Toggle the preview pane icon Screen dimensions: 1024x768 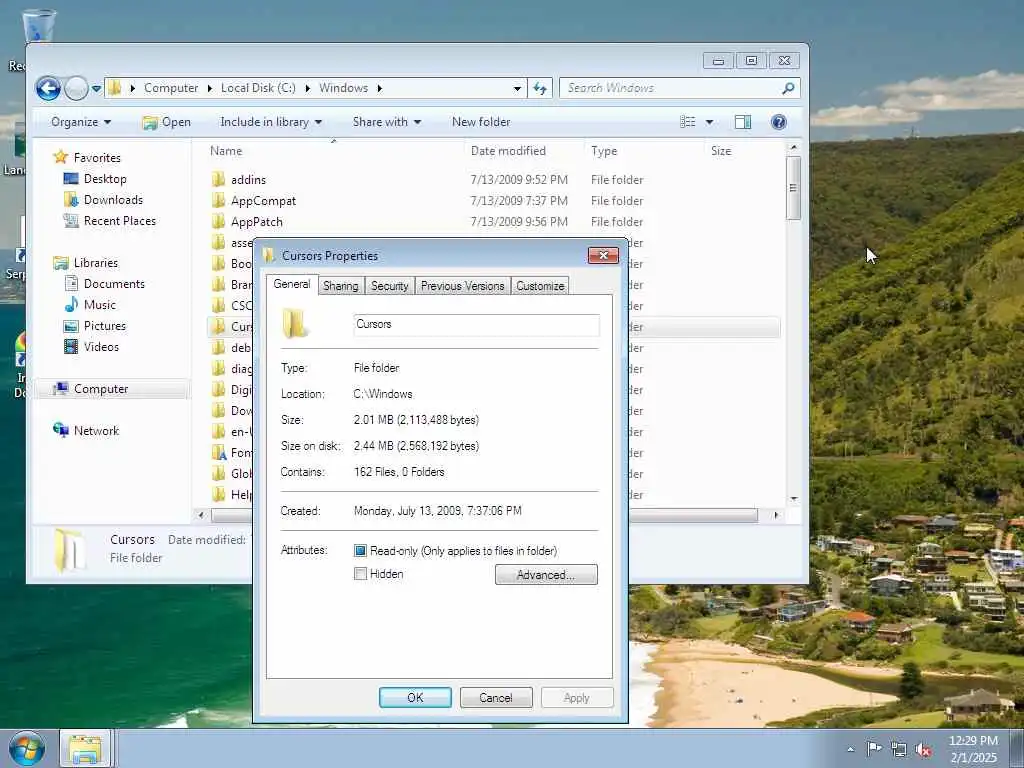[743, 122]
